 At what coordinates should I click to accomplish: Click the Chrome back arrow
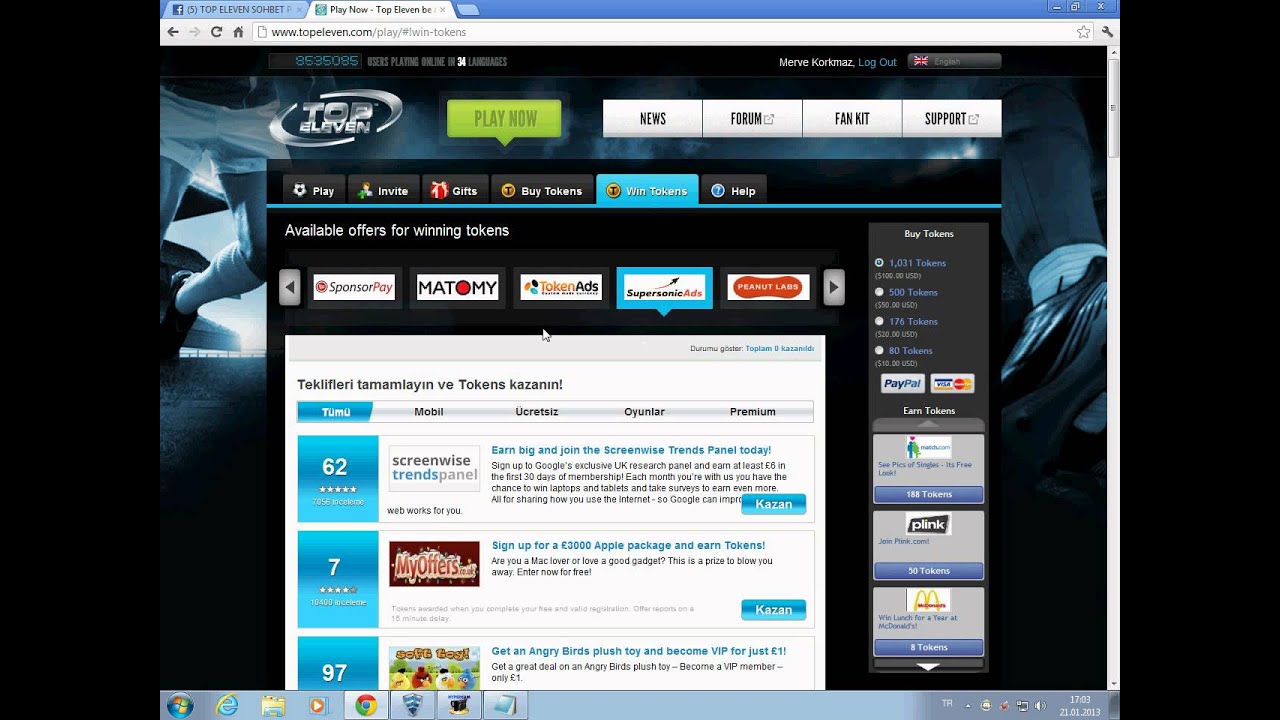click(x=173, y=32)
